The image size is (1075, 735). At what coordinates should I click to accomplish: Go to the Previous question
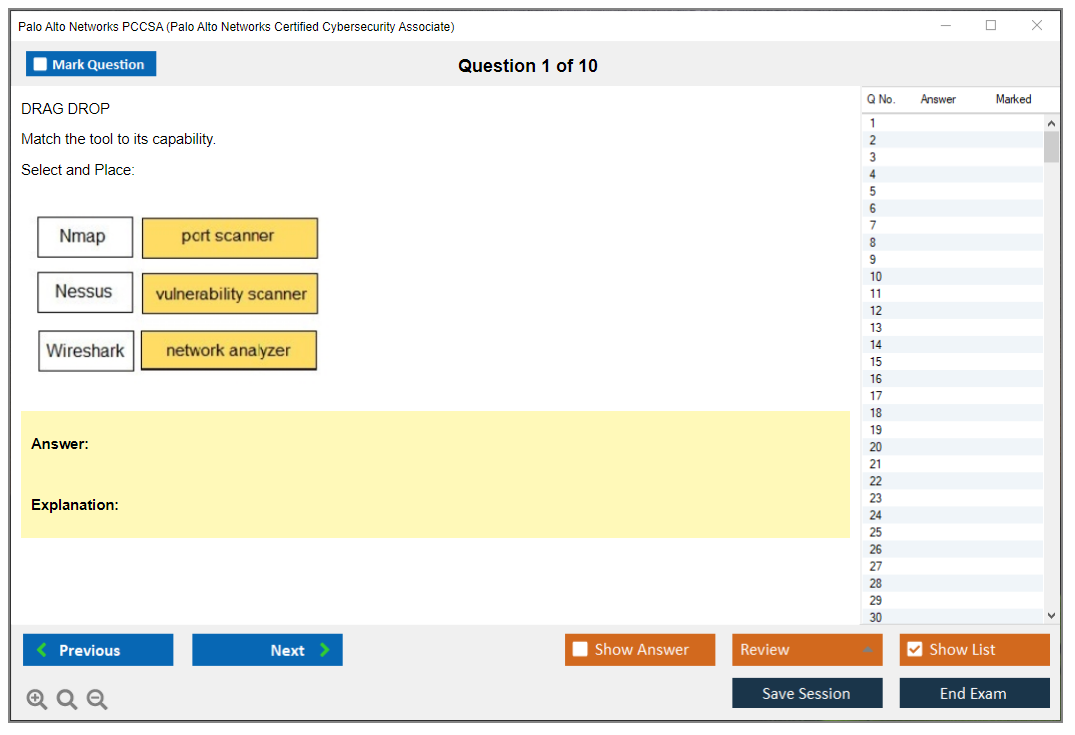(x=98, y=650)
